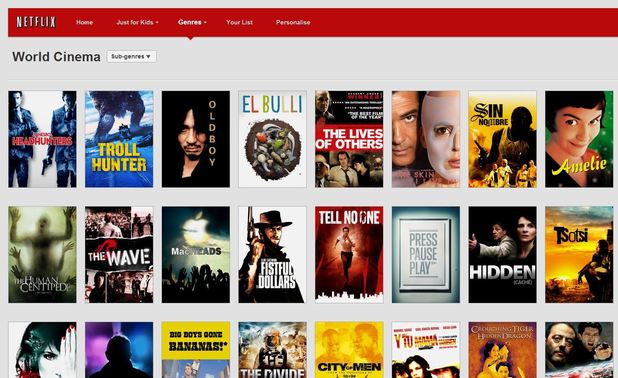Open the Just for Kids menu
The width and height of the screenshot is (618, 378).
137,22
